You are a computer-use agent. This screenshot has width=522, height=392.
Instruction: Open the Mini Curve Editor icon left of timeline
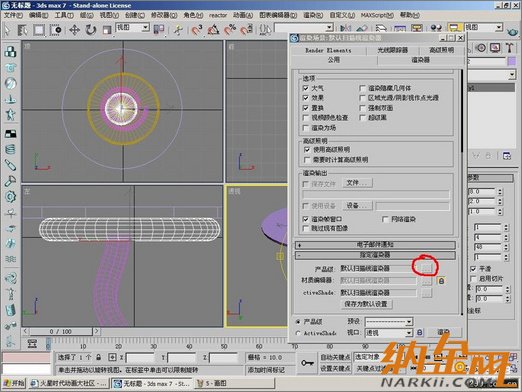pos(32,343)
